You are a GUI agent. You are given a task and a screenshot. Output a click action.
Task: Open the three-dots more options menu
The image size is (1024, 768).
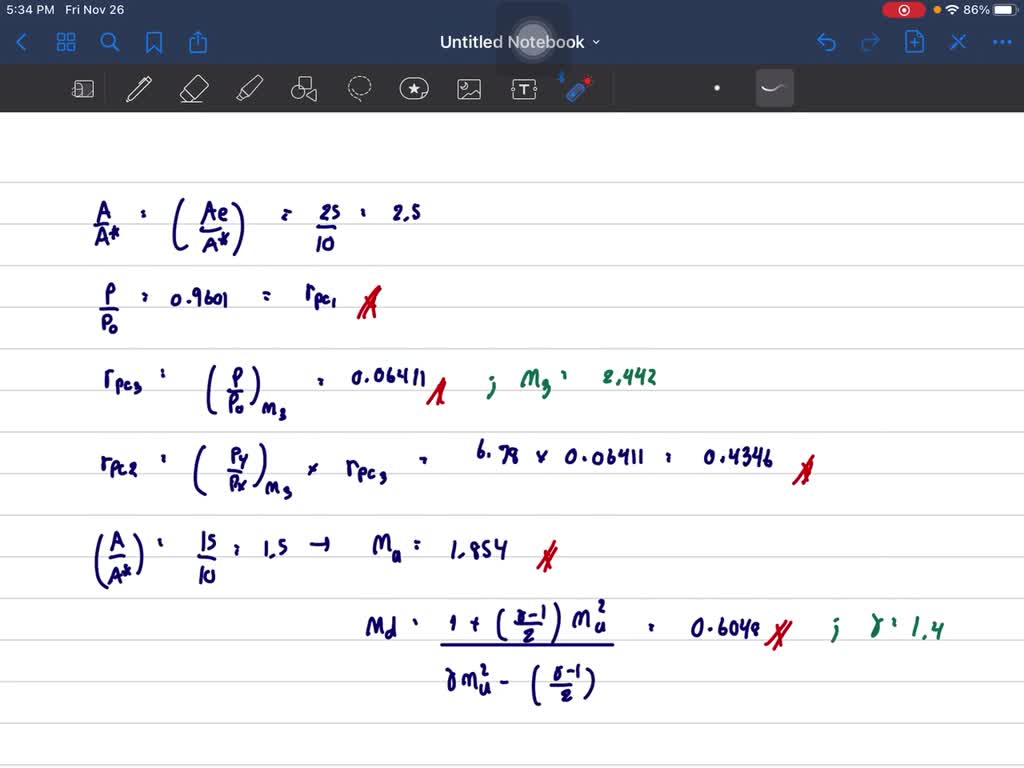(x=1001, y=42)
